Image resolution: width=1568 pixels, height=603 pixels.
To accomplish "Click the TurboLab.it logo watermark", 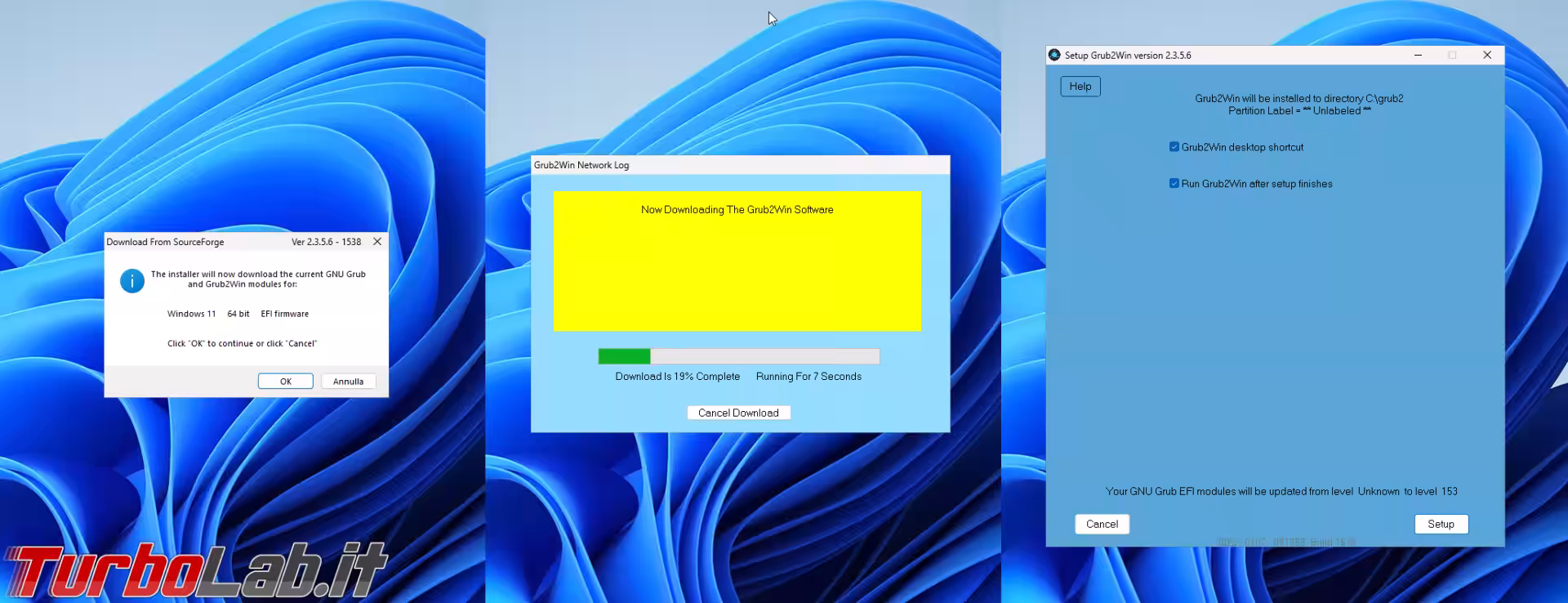I will (x=196, y=569).
